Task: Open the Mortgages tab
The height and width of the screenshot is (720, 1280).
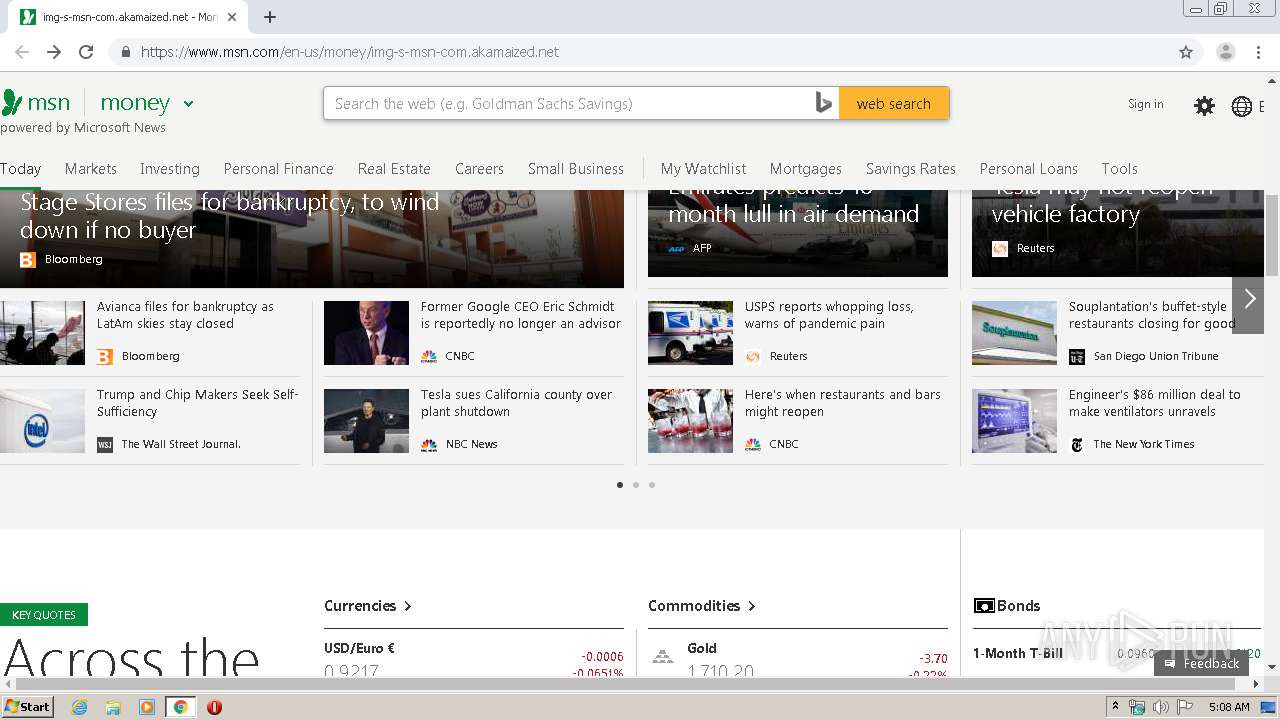Action: (806, 169)
